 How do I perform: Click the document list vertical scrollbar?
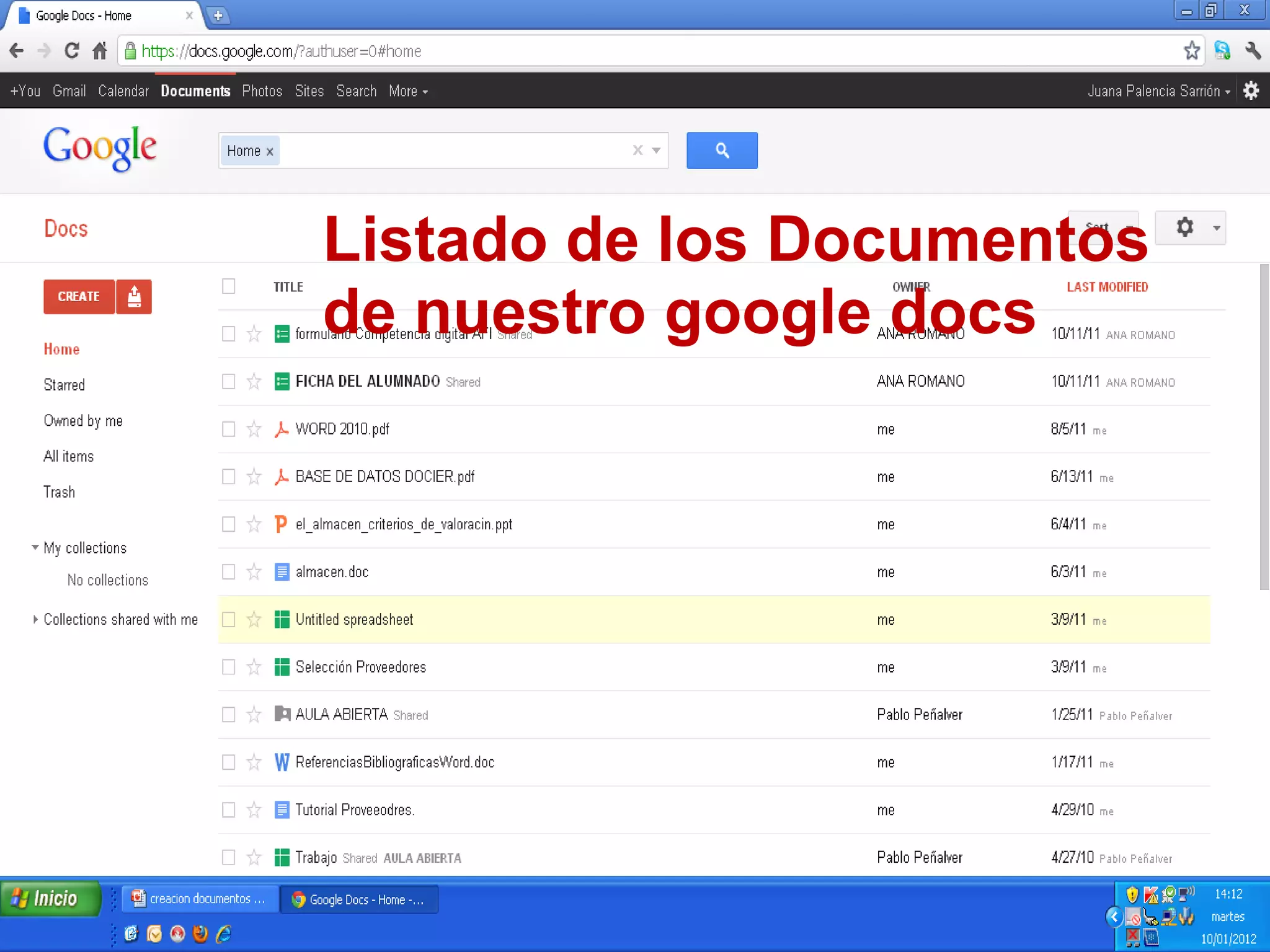1264,428
